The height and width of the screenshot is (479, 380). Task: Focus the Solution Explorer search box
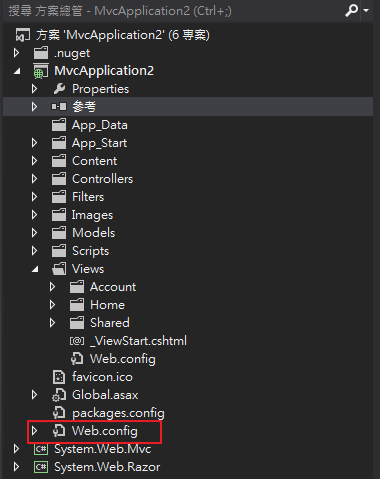[x=172, y=11]
